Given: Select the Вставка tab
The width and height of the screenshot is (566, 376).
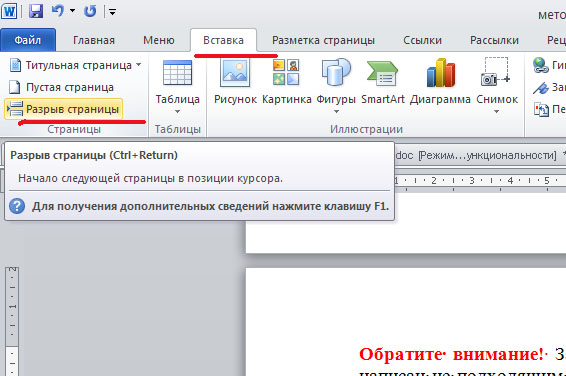Looking at the screenshot, I should click(223, 40).
